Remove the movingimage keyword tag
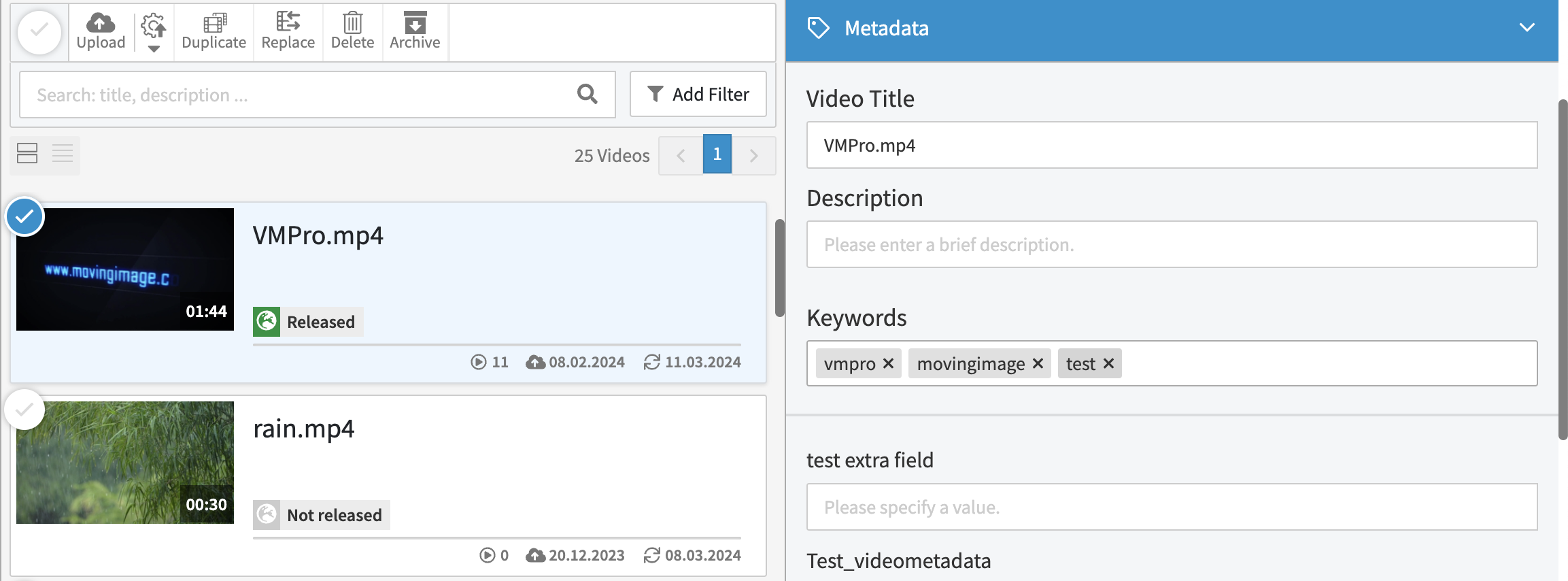The height and width of the screenshot is (581, 1568). click(x=1038, y=364)
